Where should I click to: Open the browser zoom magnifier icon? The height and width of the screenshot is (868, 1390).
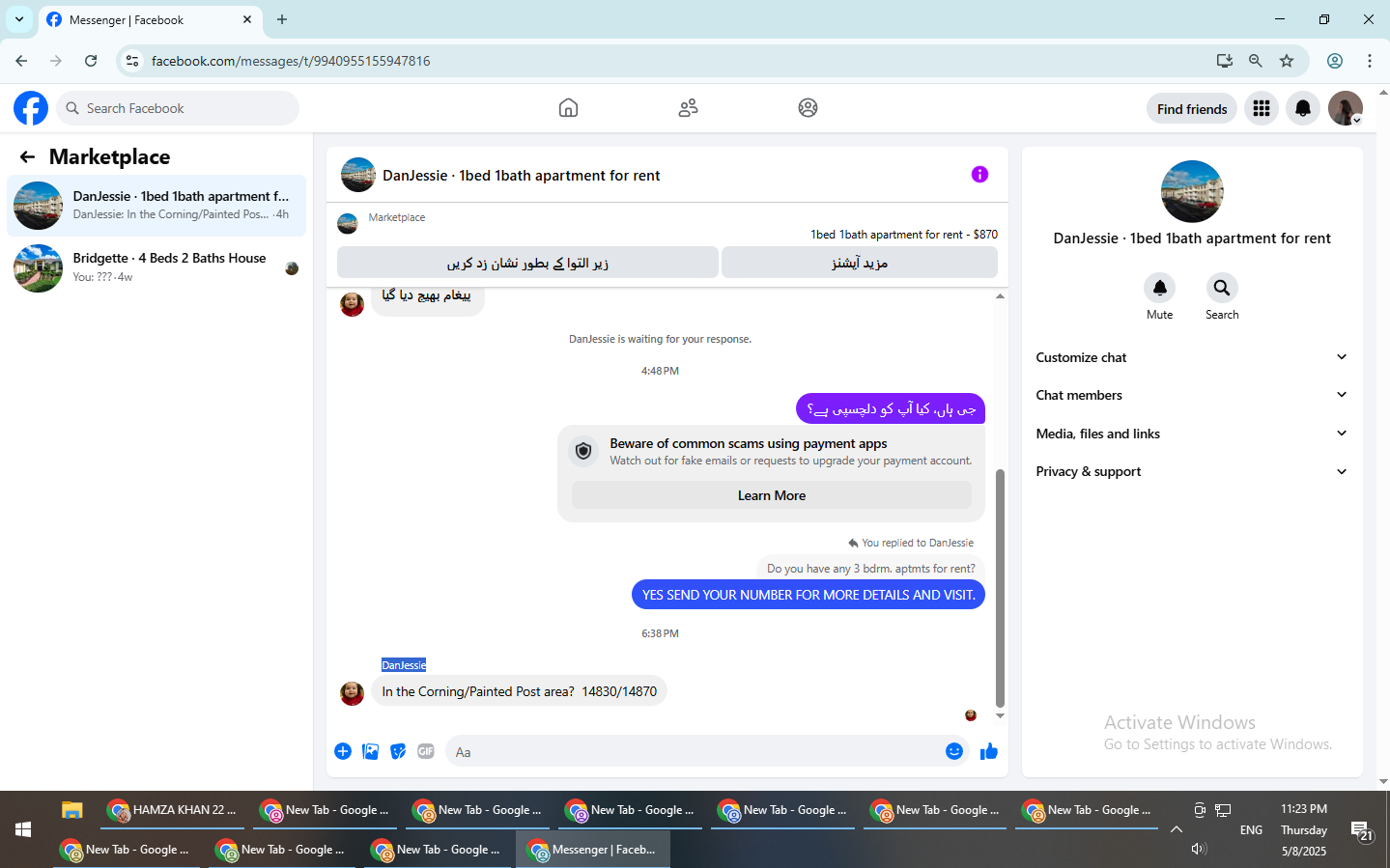point(1256,61)
